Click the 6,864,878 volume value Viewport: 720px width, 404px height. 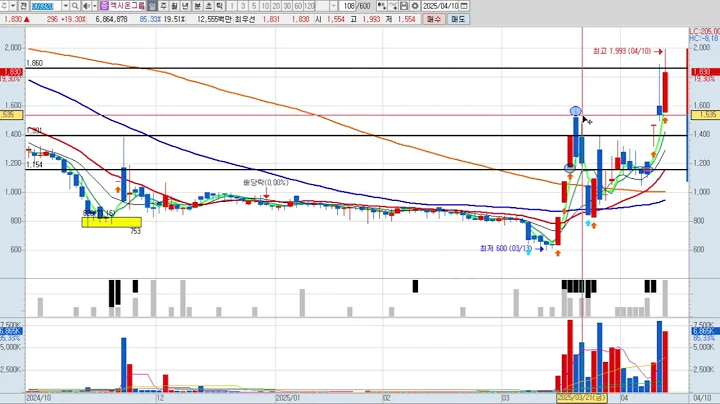pos(112,19)
